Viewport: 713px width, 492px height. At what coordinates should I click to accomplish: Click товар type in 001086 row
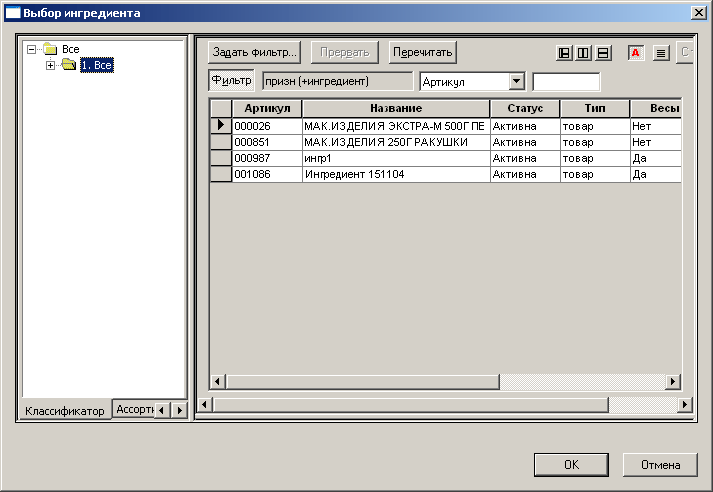595,174
